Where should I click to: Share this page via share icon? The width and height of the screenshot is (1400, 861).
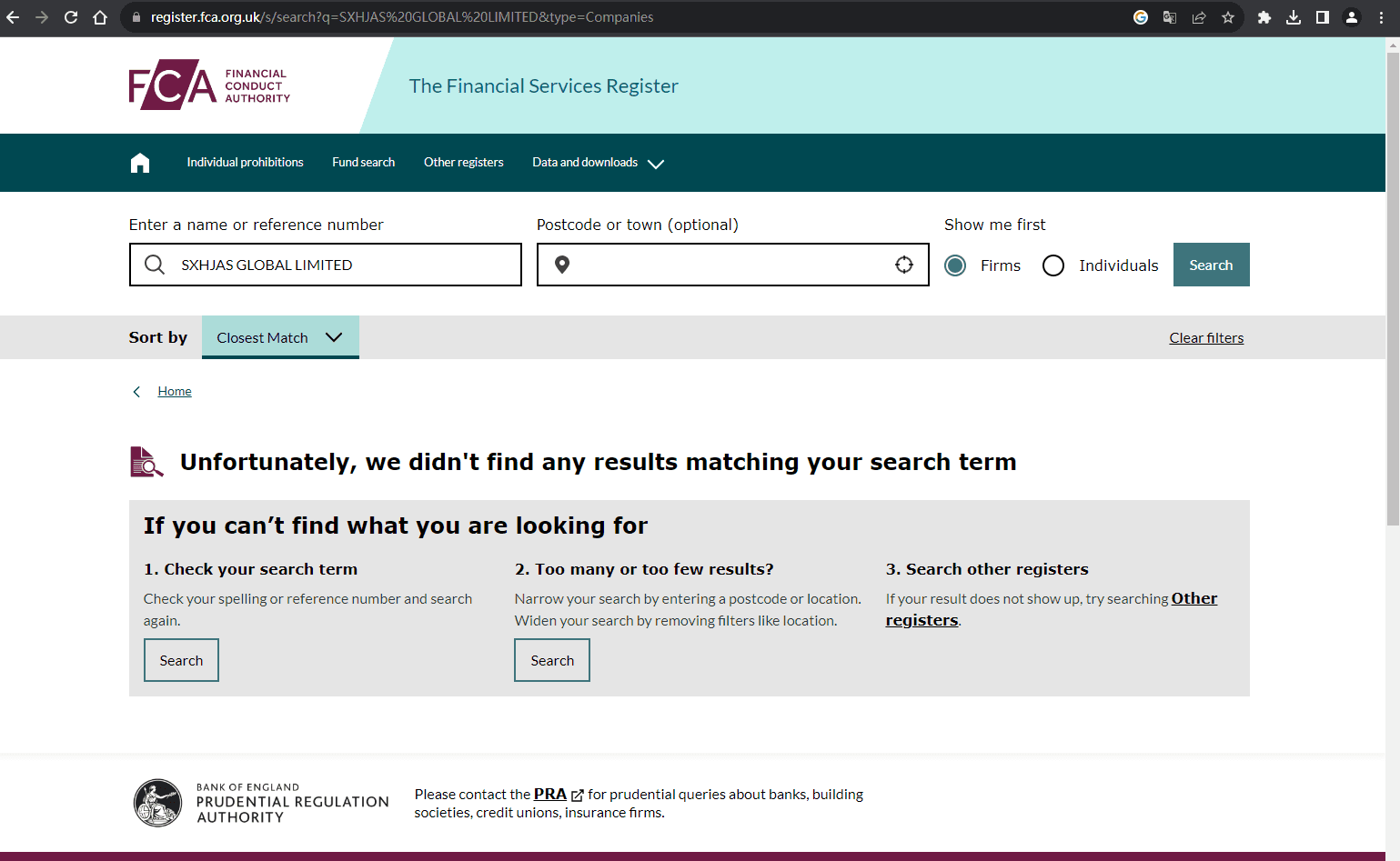click(x=1199, y=17)
